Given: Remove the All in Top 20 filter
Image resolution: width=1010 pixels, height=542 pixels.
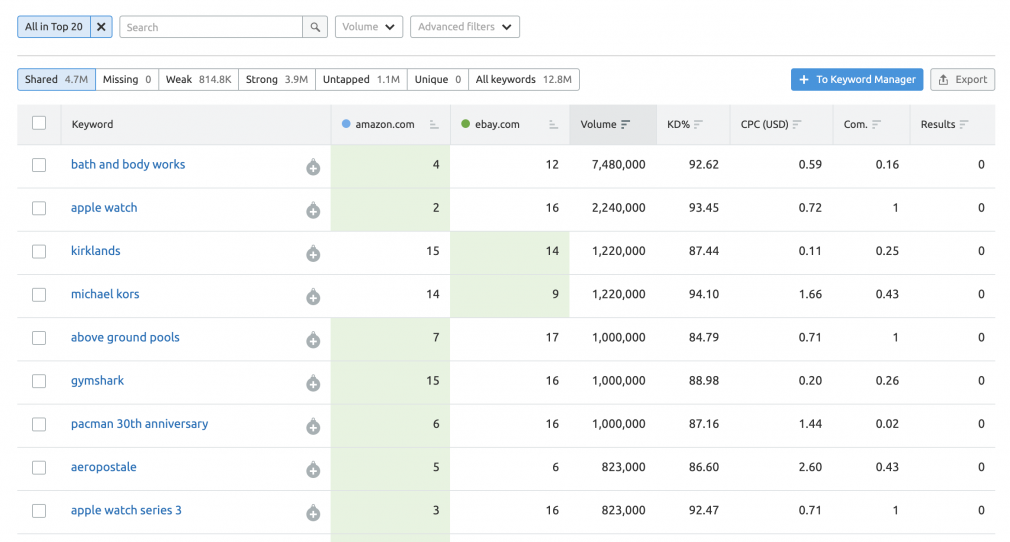Looking at the screenshot, I should pyautogui.click(x=101, y=27).
